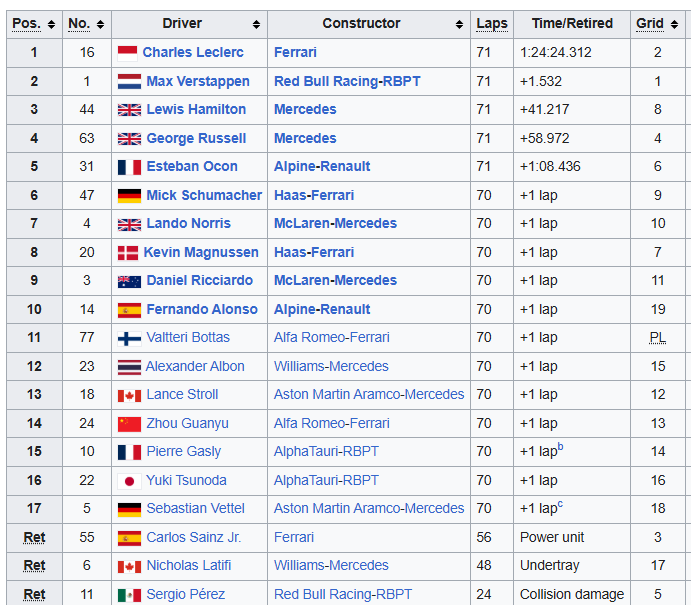This screenshot has height=605, width=691.
Task: Click Finnish flag beside Valtteri Bottas
Action: click(130, 338)
